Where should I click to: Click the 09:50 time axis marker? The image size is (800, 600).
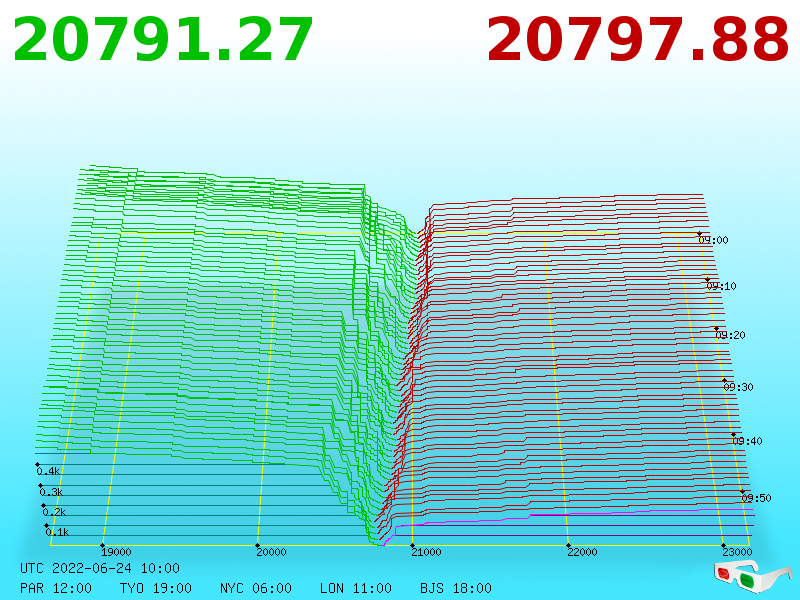[x=756, y=498]
